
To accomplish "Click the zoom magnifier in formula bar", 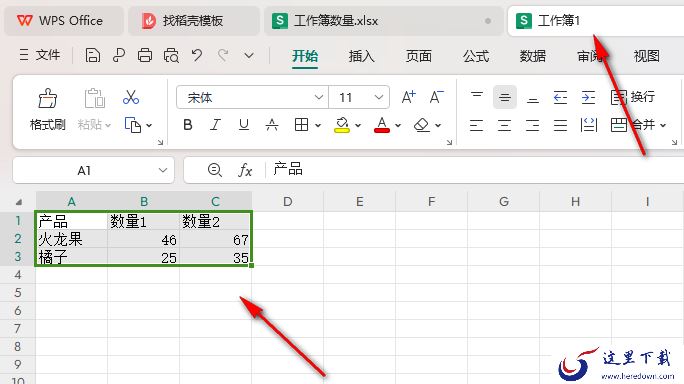I will point(215,170).
